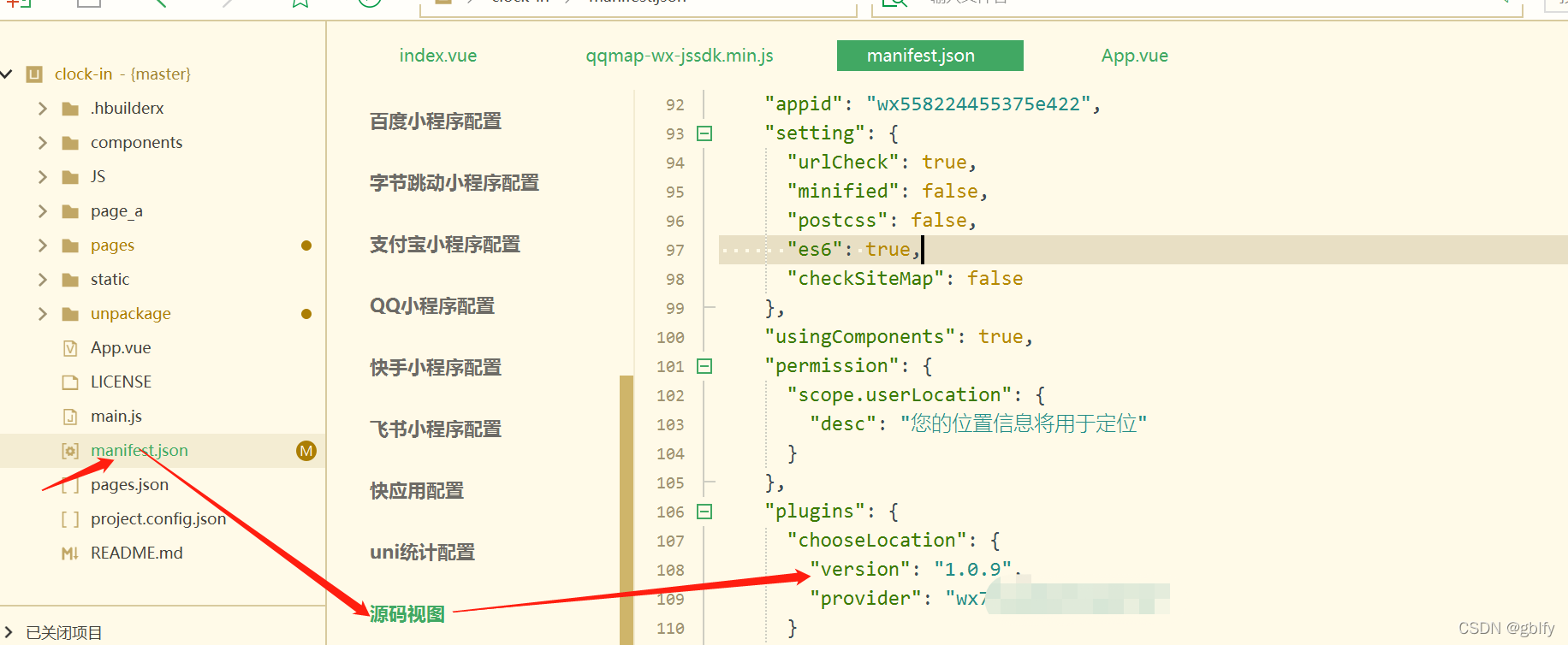Click the appid value wx558224455375e422

[979, 104]
